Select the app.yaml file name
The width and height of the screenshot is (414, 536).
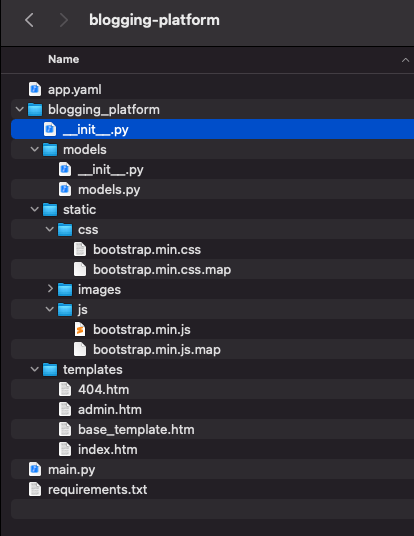pyautogui.click(x=75, y=90)
